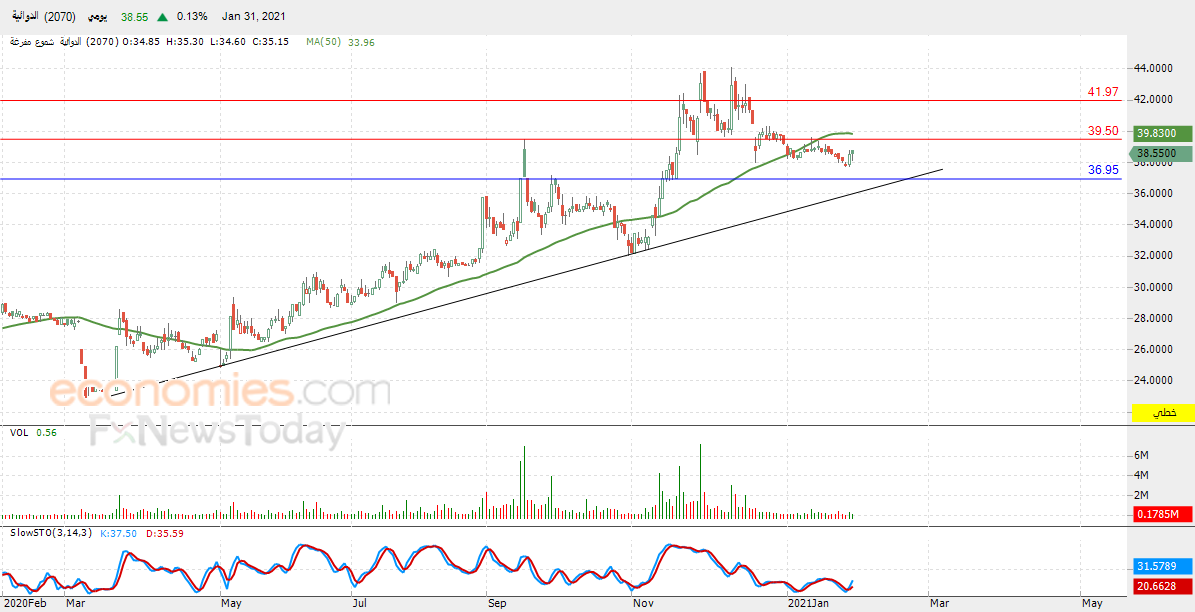Click the economies.com watermark link
Image resolution: width=1195 pixels, height=612 pixels.
219,393
